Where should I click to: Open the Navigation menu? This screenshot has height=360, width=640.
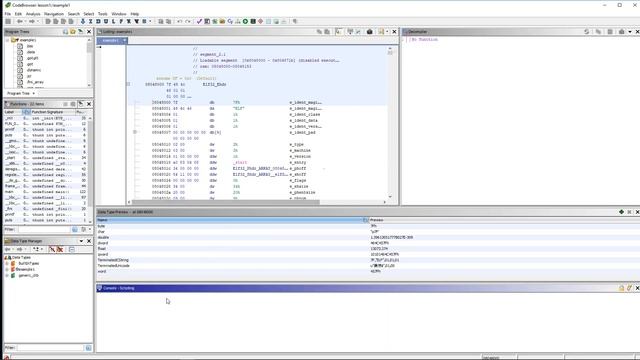[x=54, y=14]
